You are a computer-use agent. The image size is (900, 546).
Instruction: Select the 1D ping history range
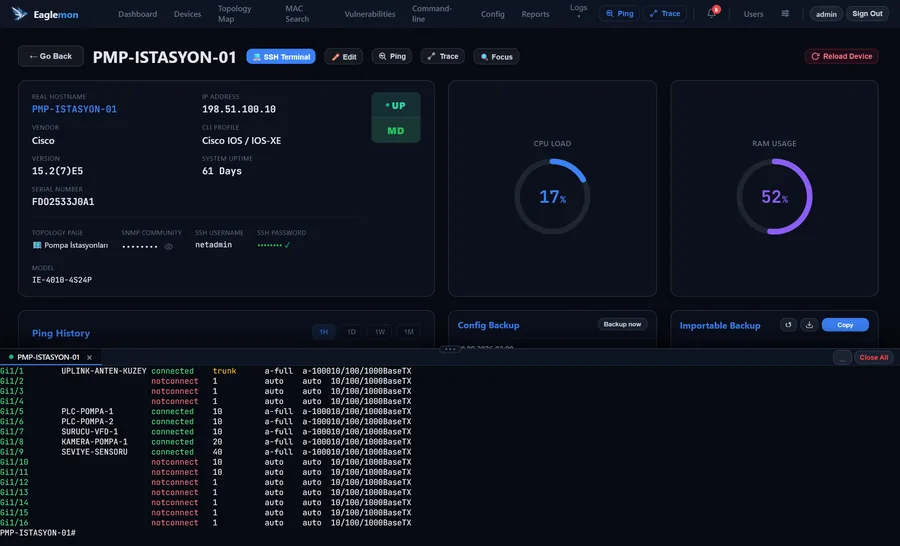click(x=351, y=332)
